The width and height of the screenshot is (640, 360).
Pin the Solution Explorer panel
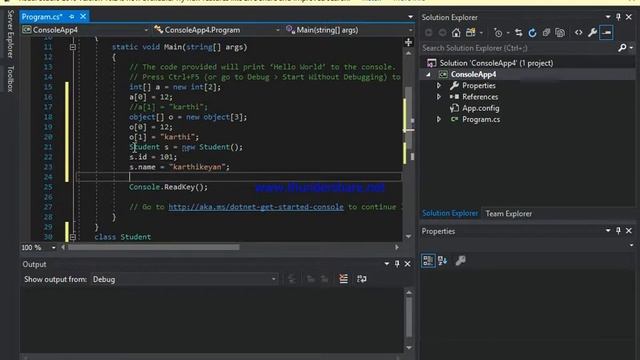pos(618,17)
